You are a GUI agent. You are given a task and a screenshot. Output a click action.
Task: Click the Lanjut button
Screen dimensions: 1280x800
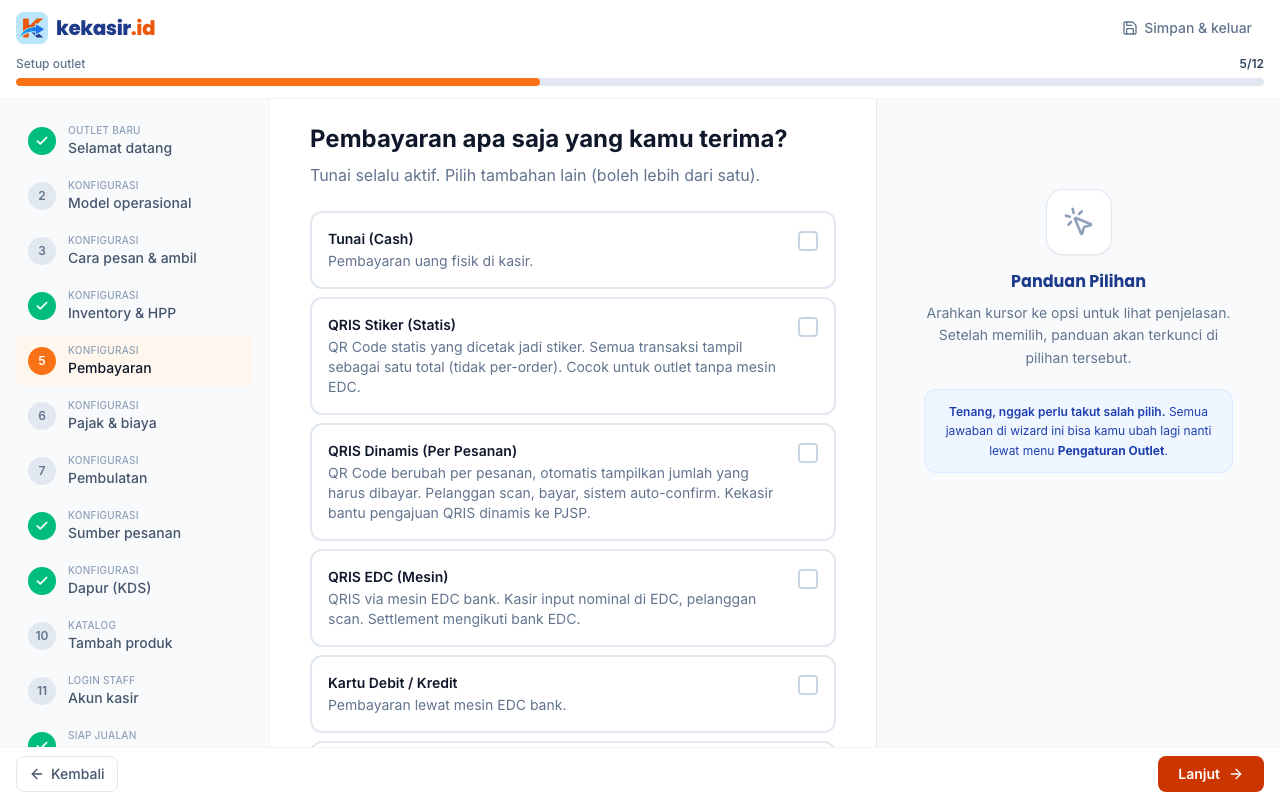click(1211, 774)
